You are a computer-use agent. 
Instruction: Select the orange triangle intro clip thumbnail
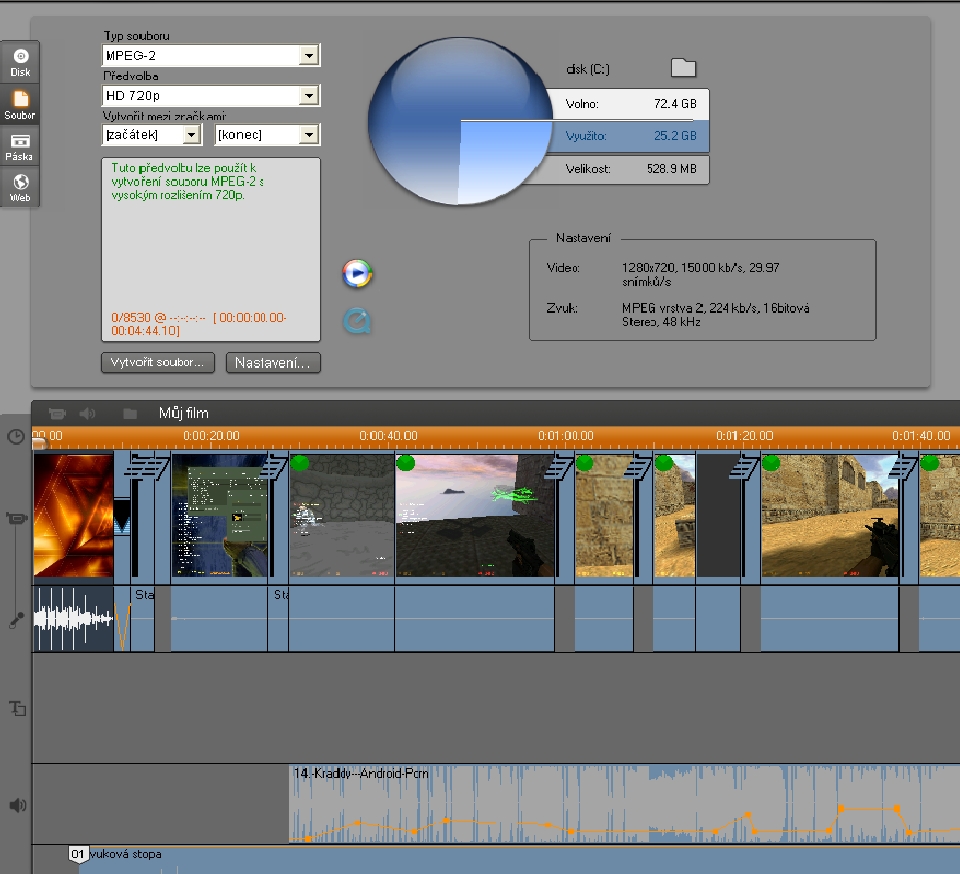tap(73, 516)
